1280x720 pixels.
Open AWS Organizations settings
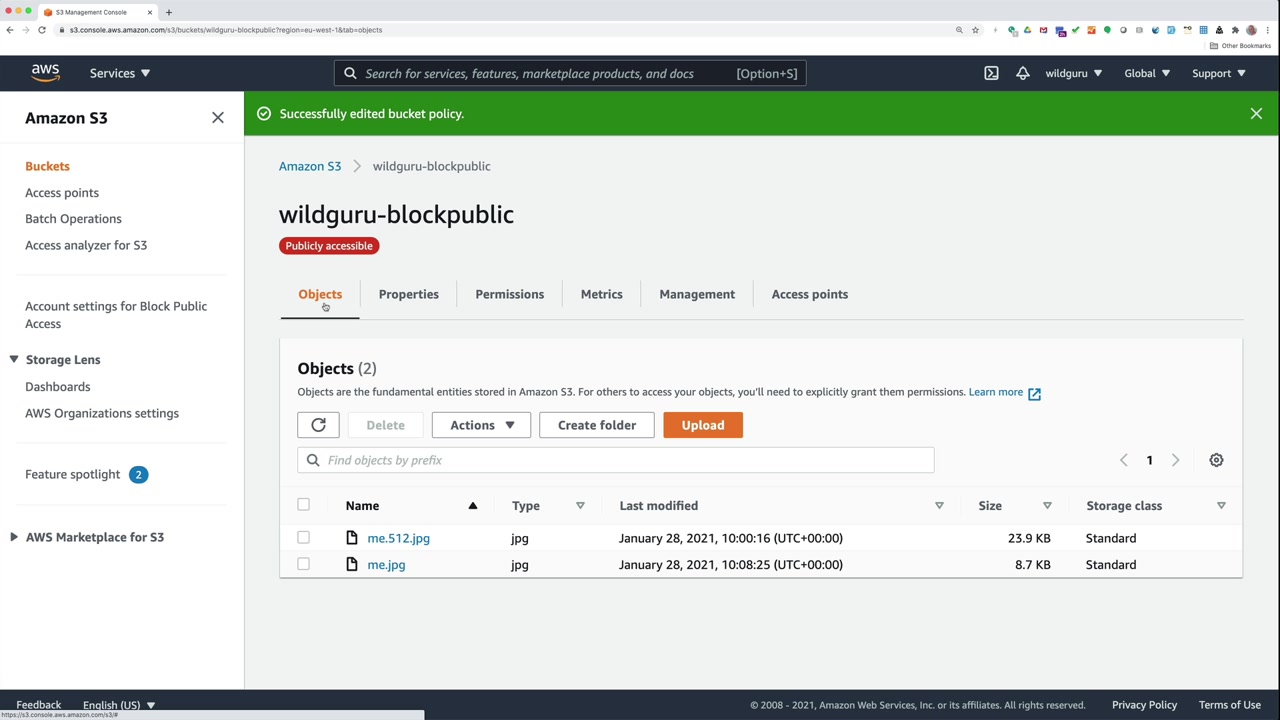point(102,413)
